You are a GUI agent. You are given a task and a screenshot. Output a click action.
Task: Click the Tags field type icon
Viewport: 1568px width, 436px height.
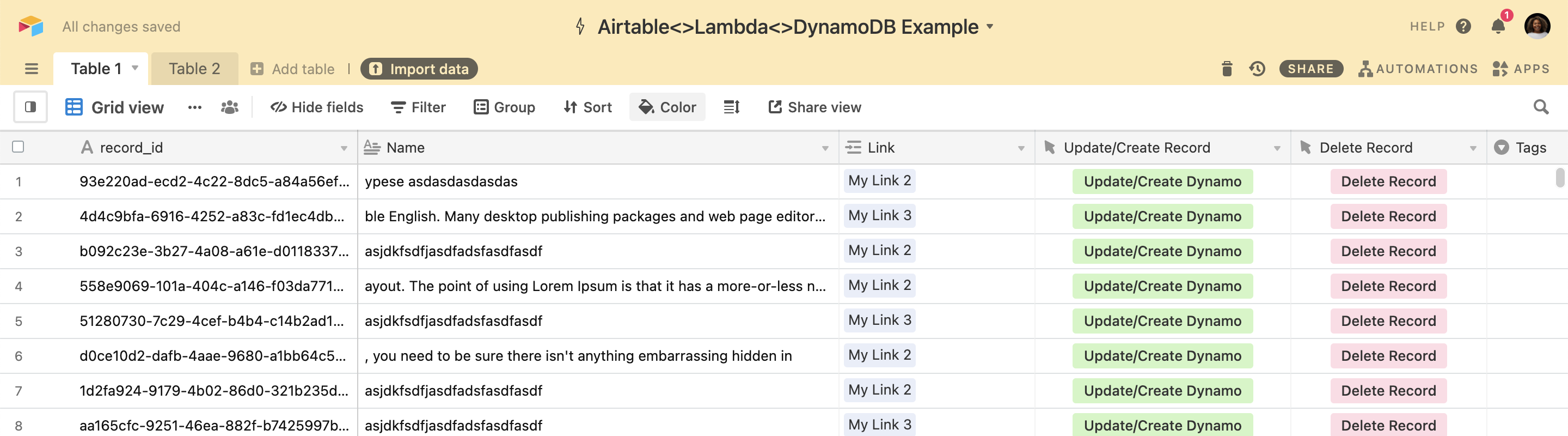[x=1501, y=147]
